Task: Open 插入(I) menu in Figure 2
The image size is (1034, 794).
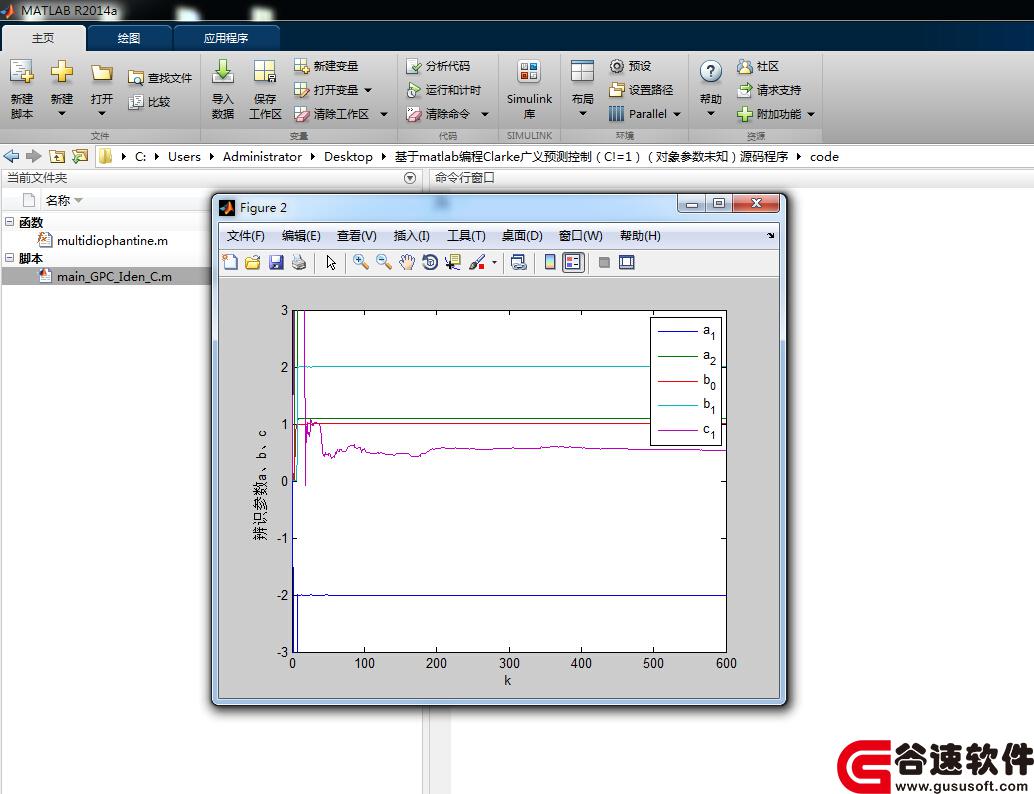Action: click(x=411, y=235)
